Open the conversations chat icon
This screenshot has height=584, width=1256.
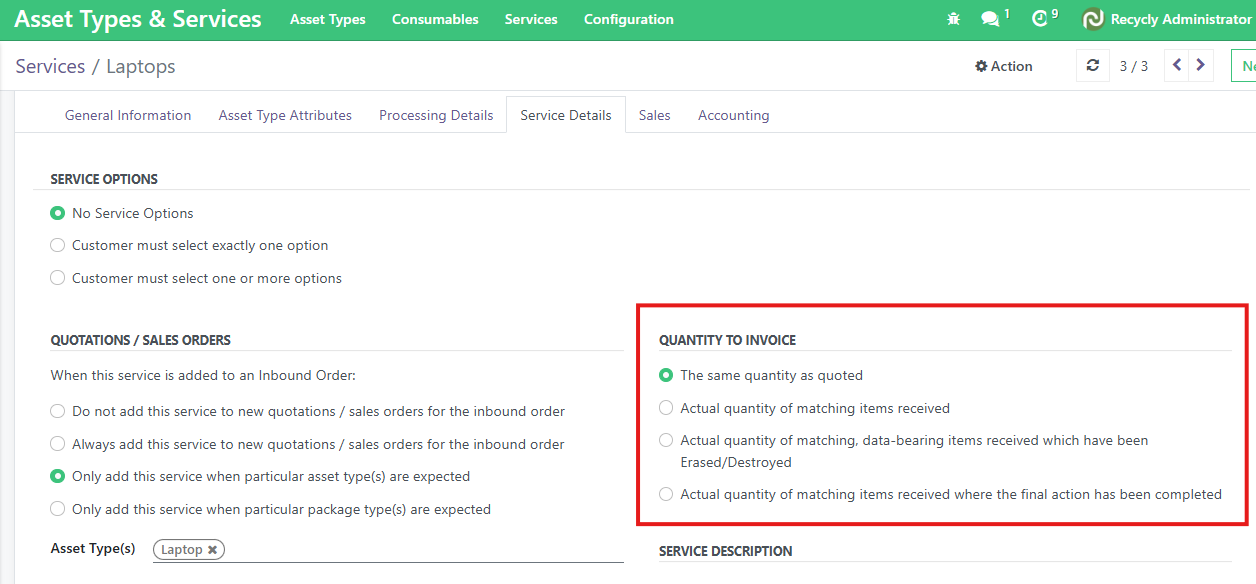pos(990,19)
